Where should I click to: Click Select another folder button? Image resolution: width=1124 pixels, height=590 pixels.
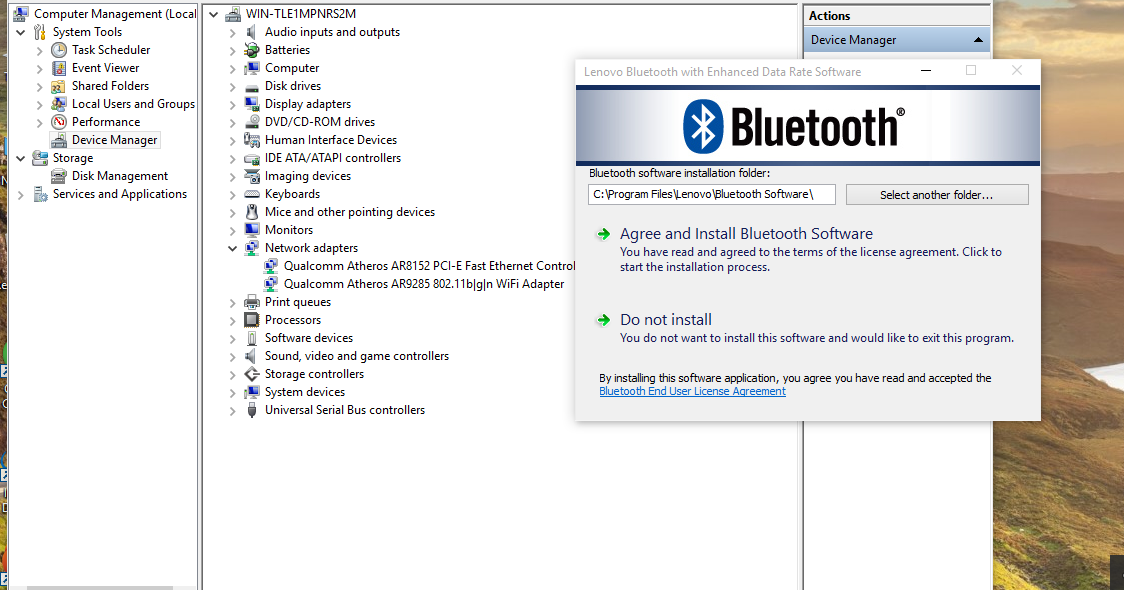[937, 195]
